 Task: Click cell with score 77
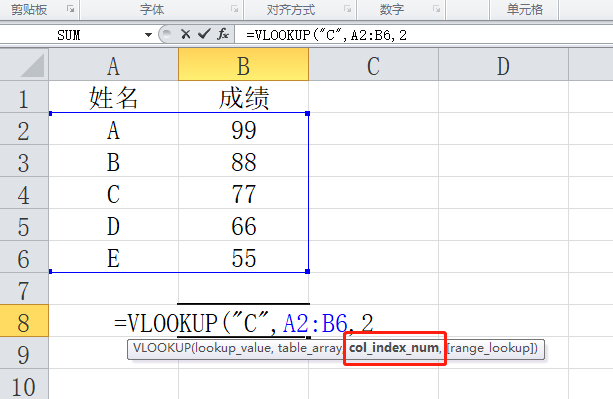[x=243, y=193]
